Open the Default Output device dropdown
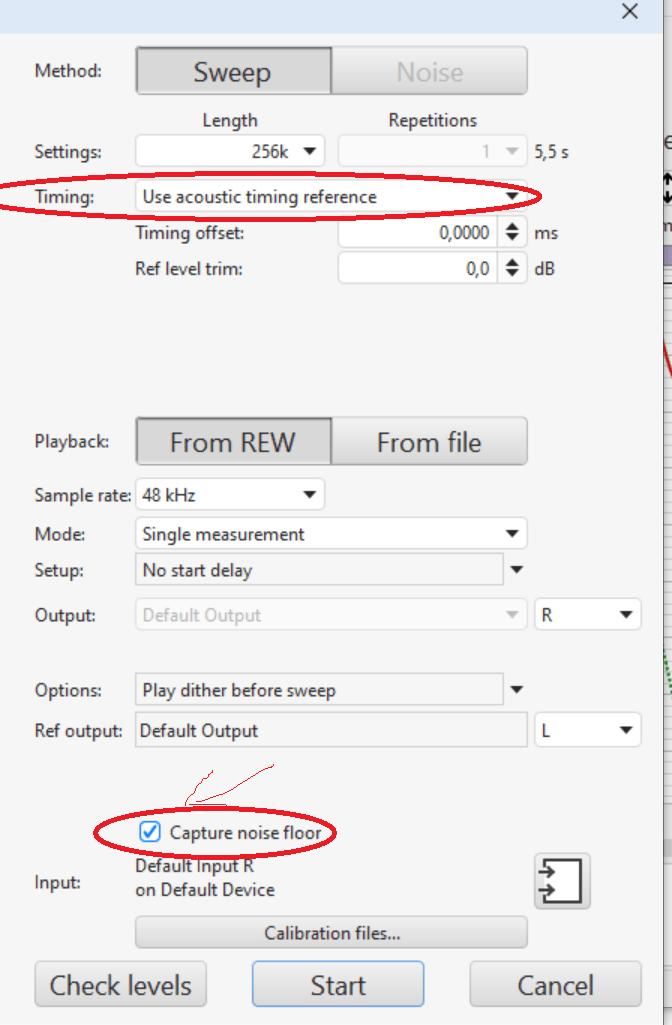This screenshot has width=672, height=1025. 331,614
